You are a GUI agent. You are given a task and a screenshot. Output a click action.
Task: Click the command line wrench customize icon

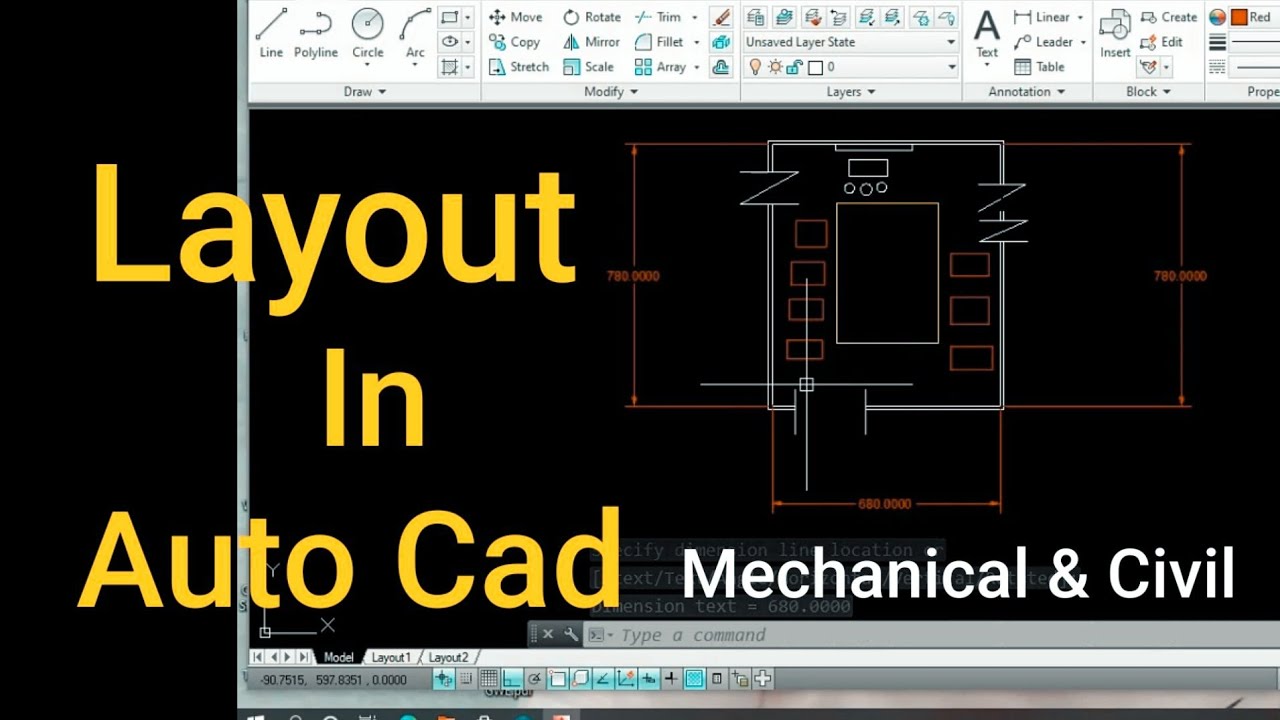click(x=571, y=635)
